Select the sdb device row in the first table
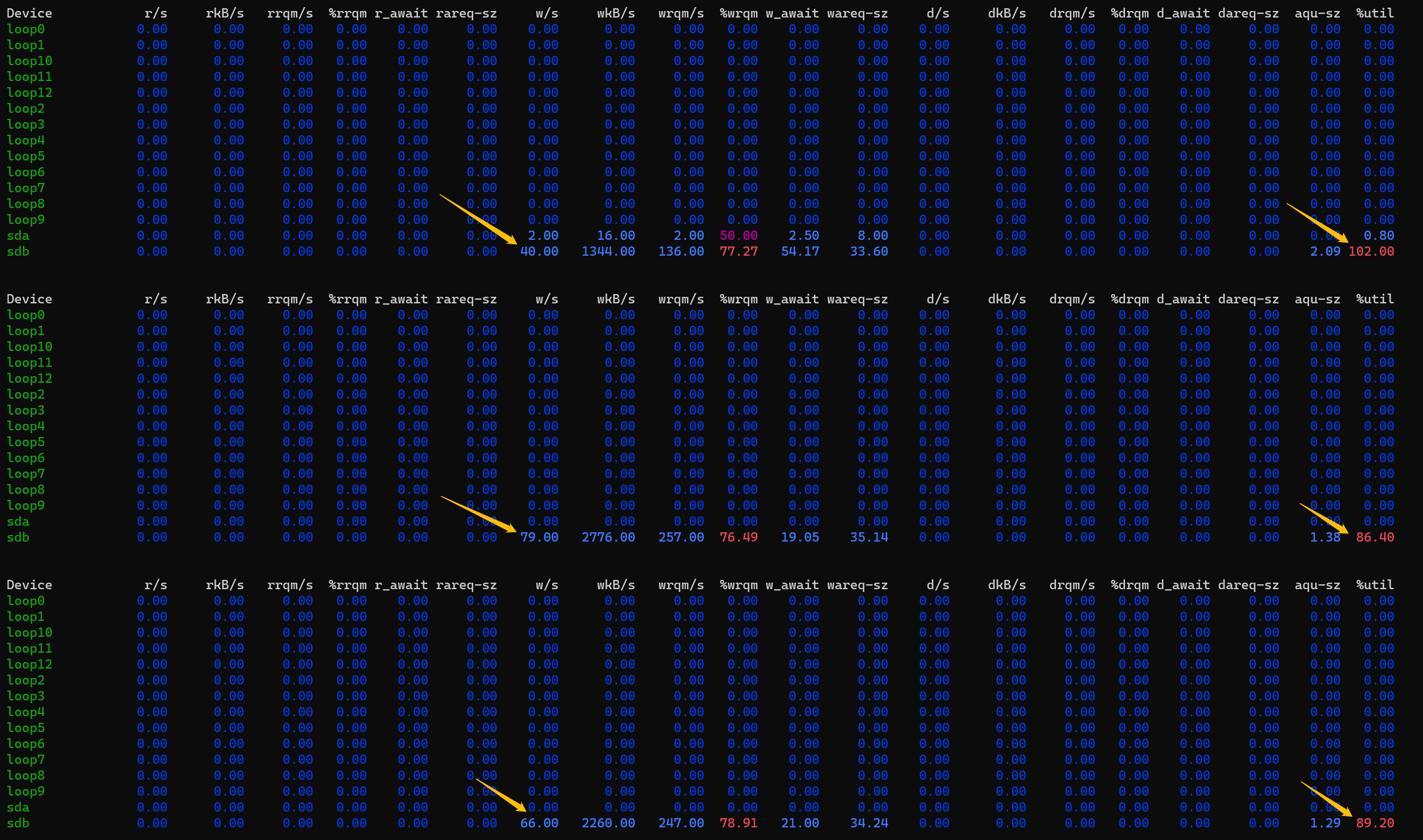The height and width of the screenshot is (840, 1423). point(18,251)
